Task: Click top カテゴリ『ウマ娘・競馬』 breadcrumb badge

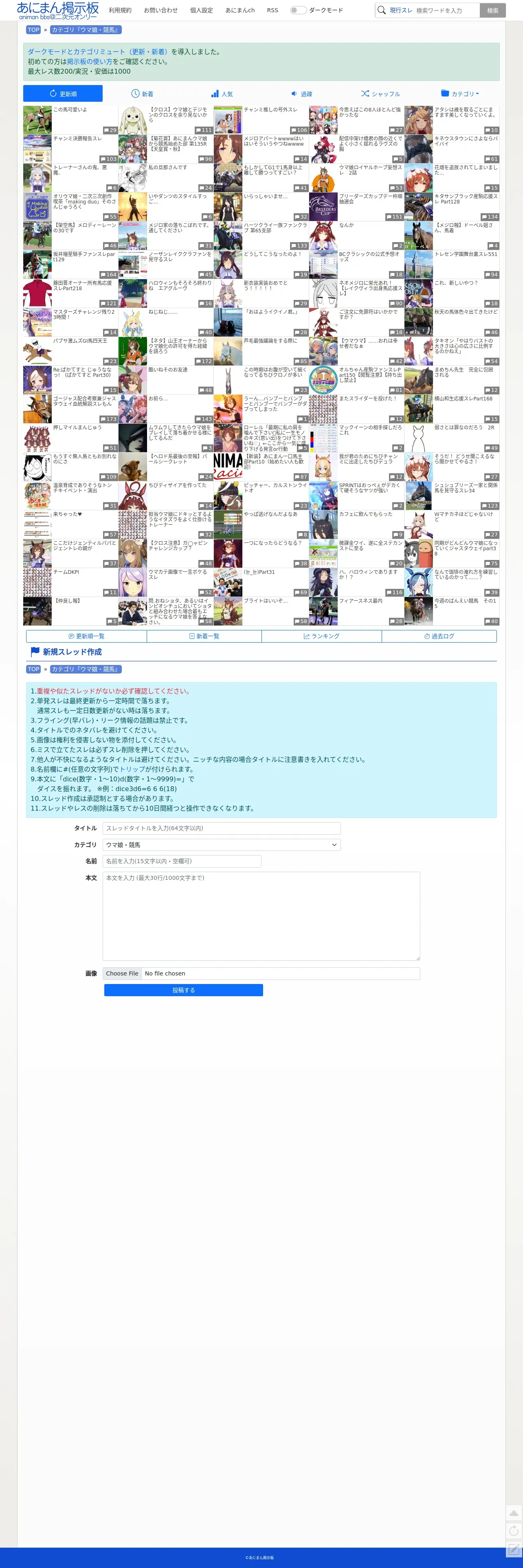Action: (x=86, y=30)
